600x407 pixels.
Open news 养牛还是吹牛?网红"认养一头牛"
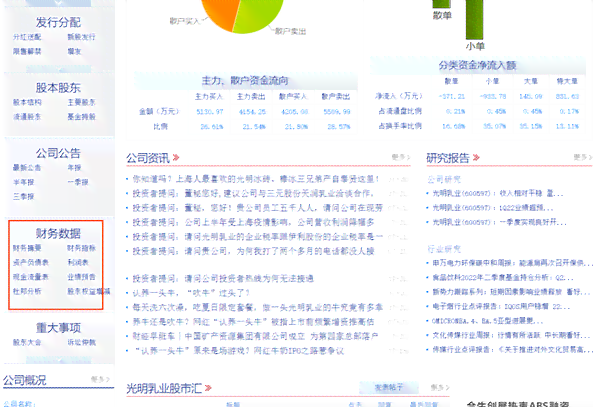(x=253, y=322)
